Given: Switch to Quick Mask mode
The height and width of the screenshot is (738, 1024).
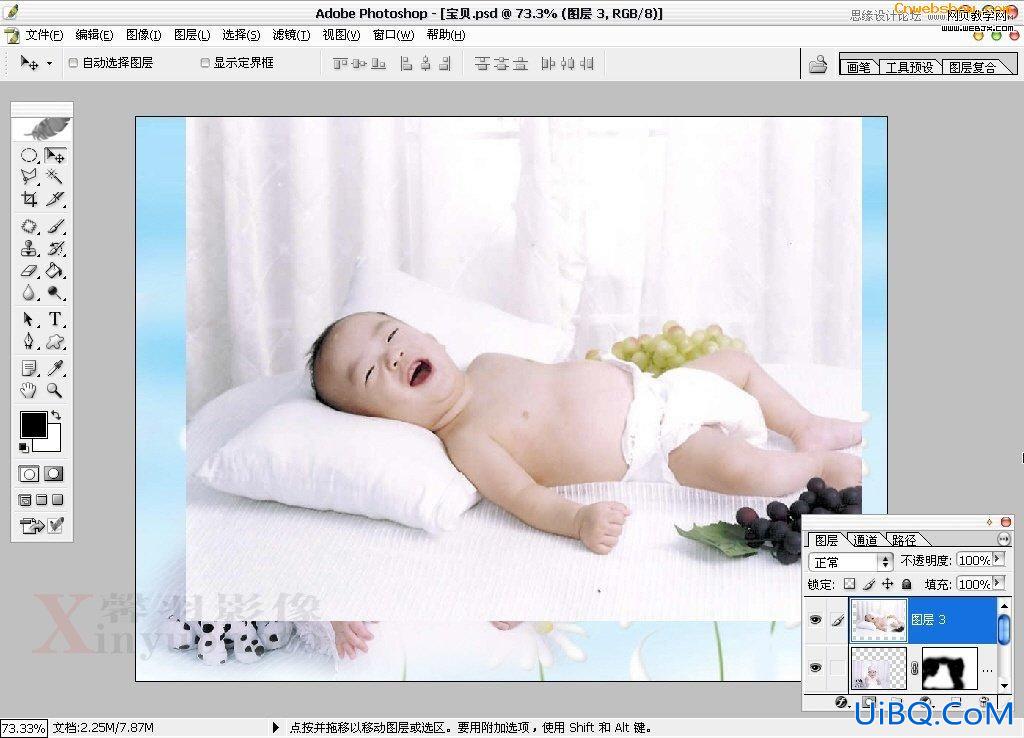Looking at the screenshot, I should pyautogui.click(x=54, y=474).
